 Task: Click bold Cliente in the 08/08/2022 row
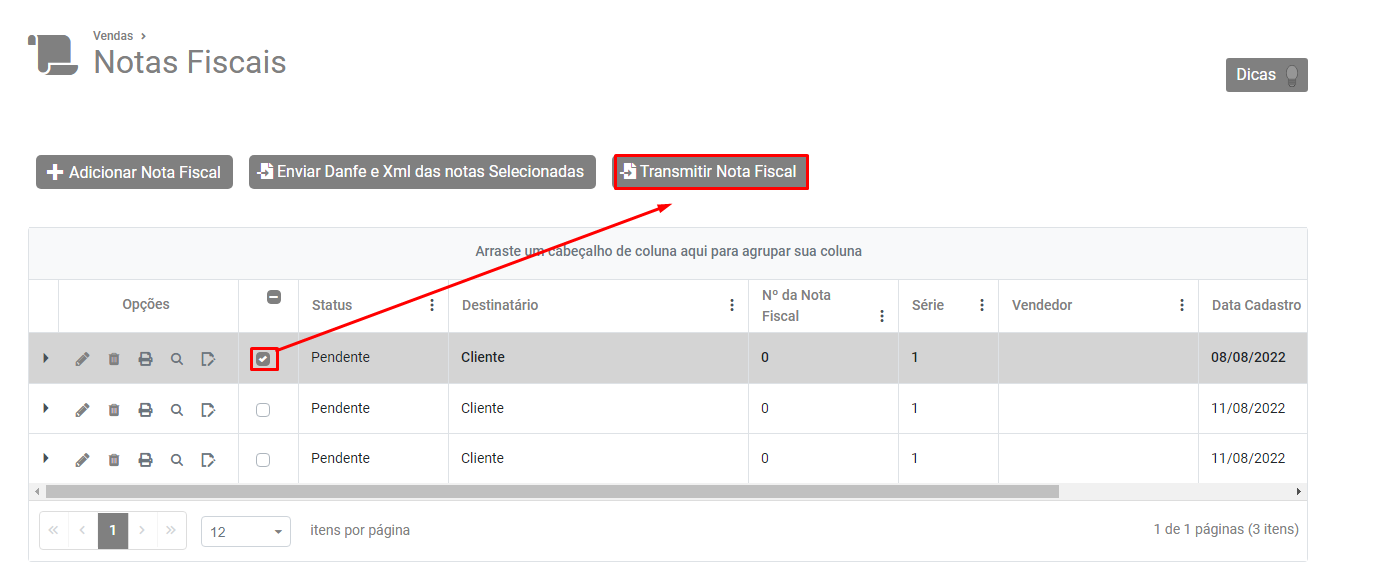[x=483, y=357]
